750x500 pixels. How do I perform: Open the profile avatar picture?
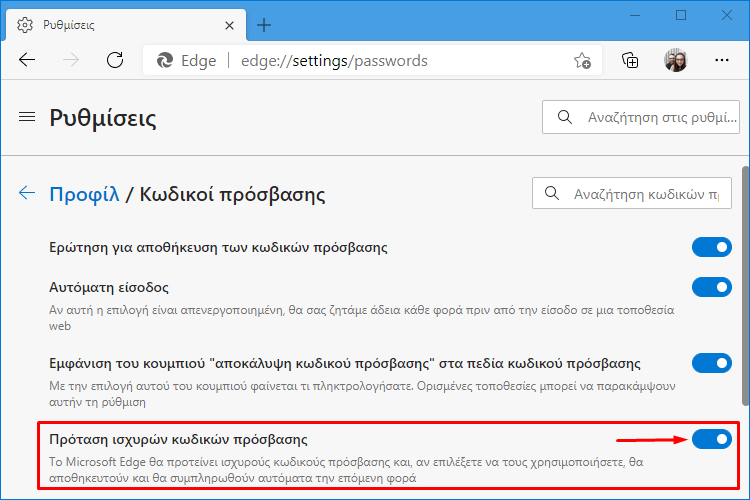coord(675,60)
